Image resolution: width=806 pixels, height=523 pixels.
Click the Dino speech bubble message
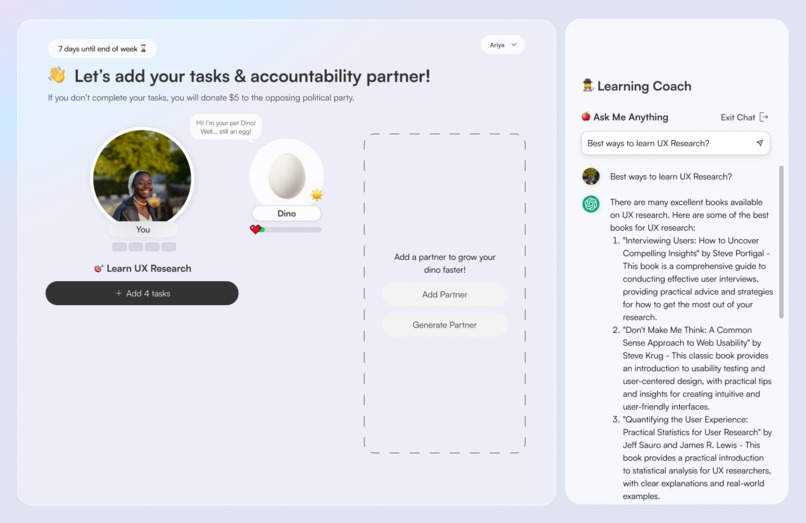tap(226, 127)
